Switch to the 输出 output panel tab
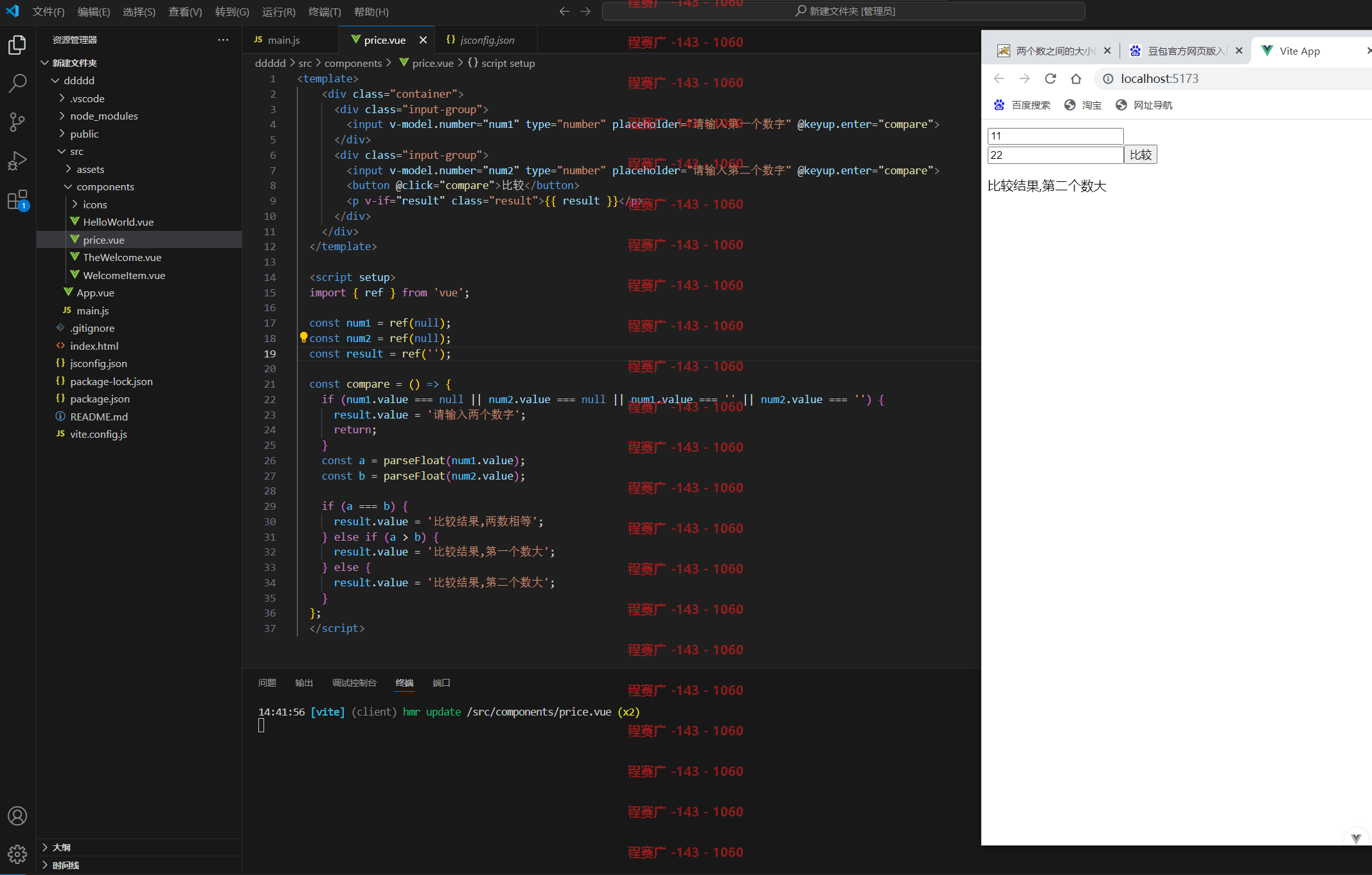Screen dimensions: 1372x875 [304, 683]
